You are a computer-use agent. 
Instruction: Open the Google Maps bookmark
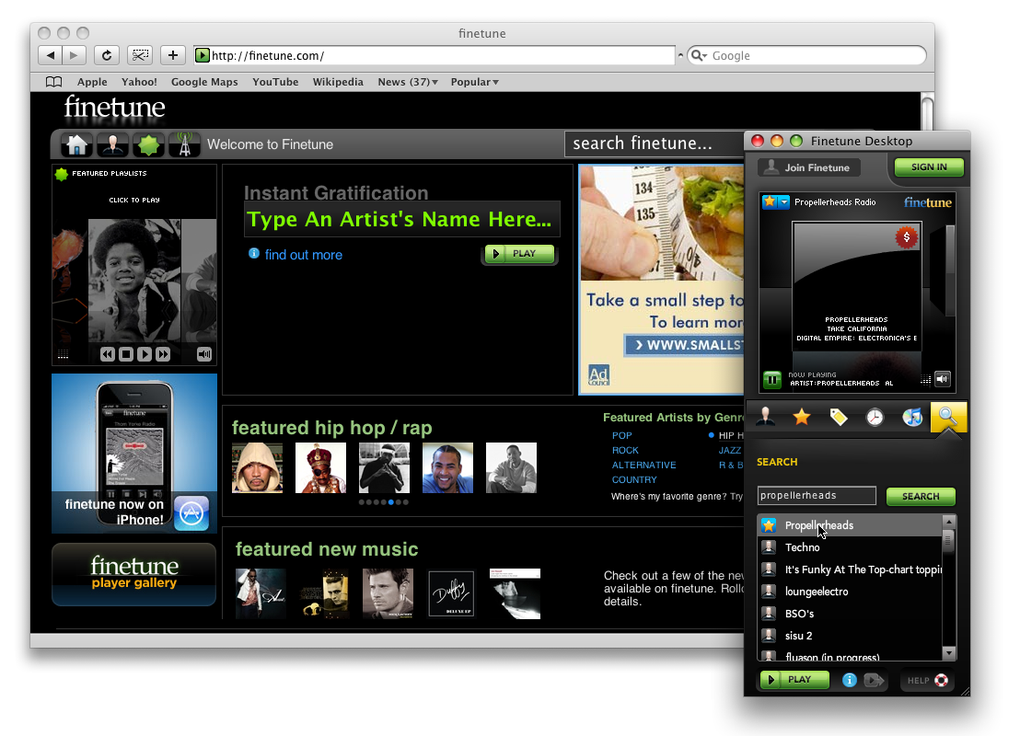204,82
